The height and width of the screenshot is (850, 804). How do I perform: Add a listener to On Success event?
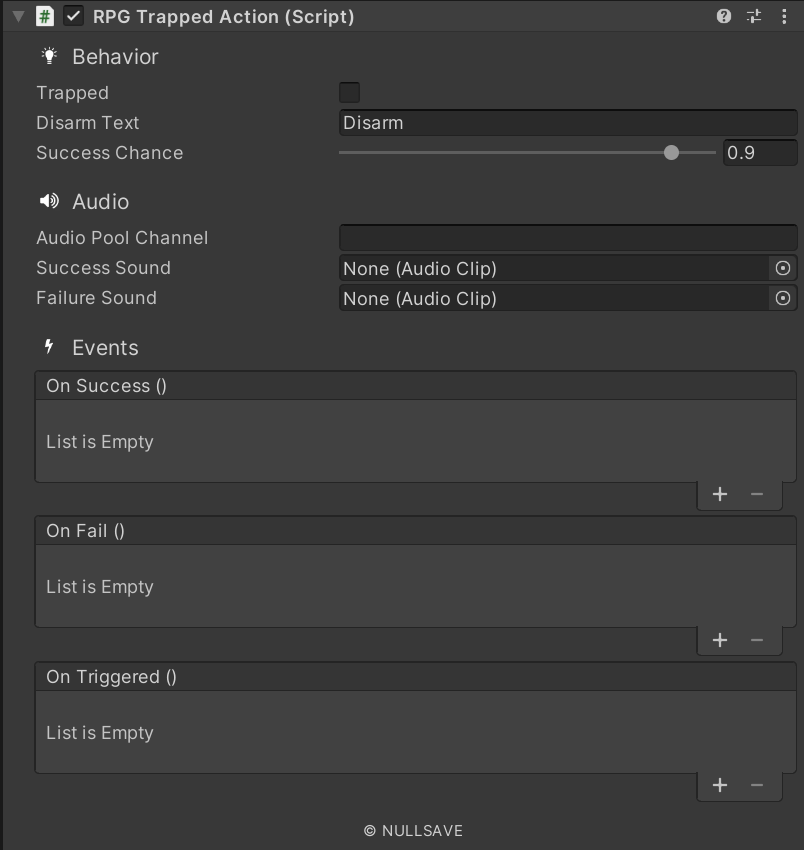pyautogui.click(x=720, y=494)
